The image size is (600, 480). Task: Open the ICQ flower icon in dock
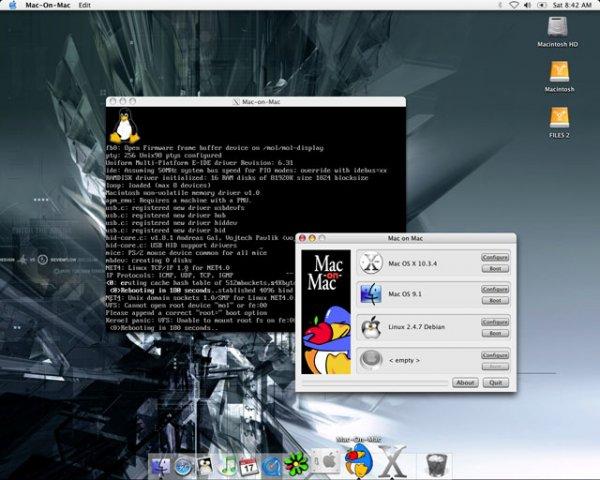[x=296, y=463]
